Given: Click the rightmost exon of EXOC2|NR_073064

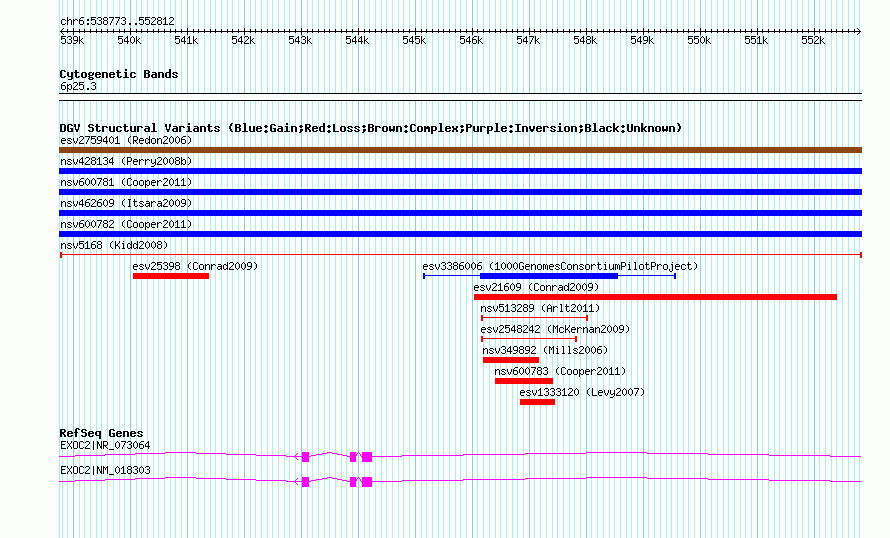Looking at the screenshot, I should (x=367, y=457).
